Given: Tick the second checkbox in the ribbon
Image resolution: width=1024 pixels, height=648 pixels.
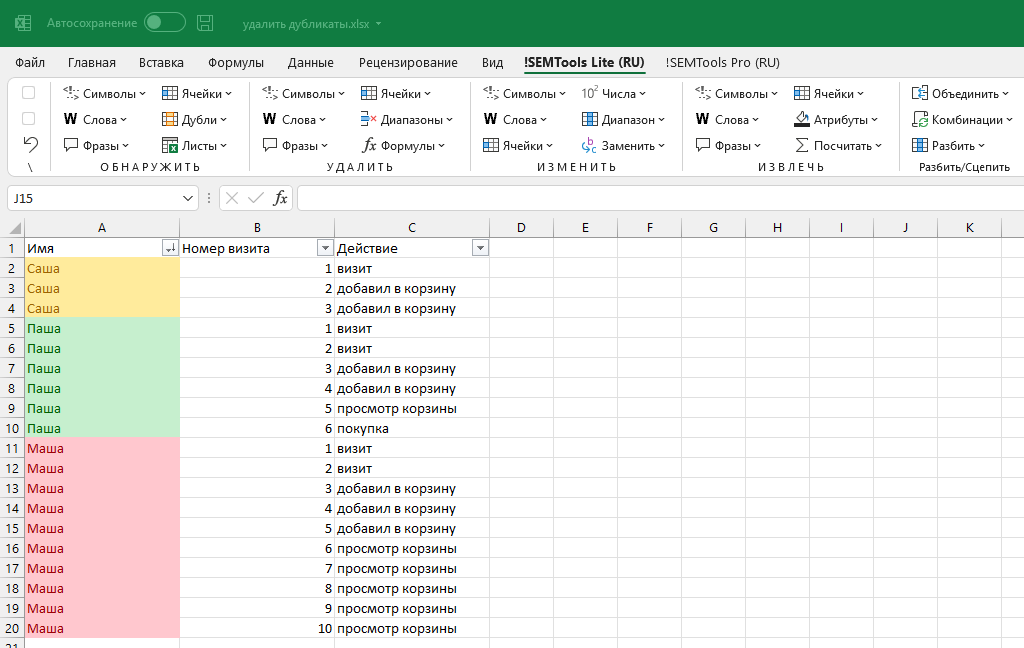Looking at the screenshot, I should click(x=29, y=119).
